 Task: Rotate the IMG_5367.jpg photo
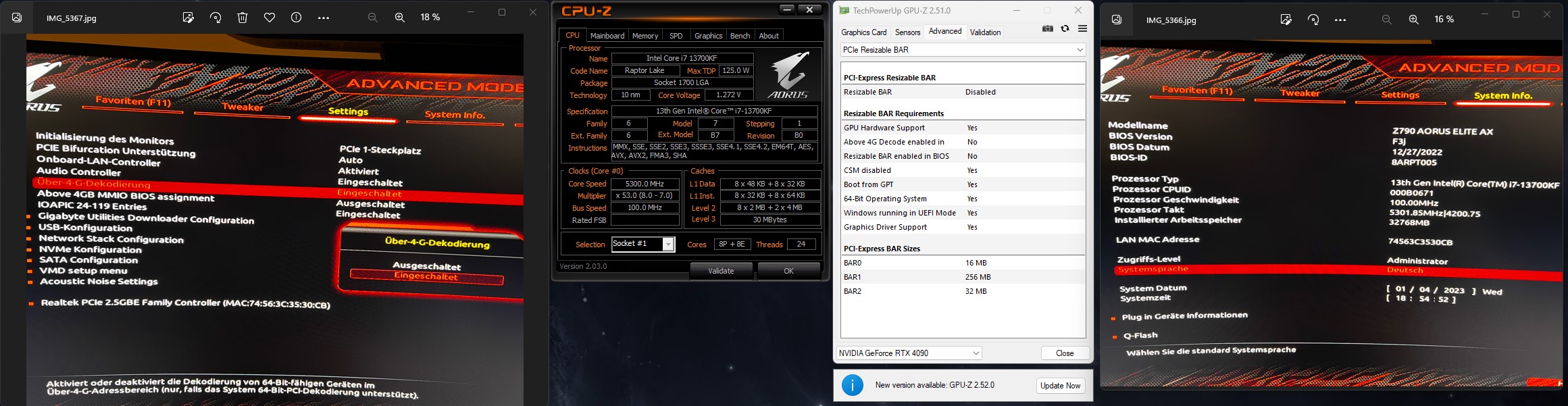click(216, 18)
